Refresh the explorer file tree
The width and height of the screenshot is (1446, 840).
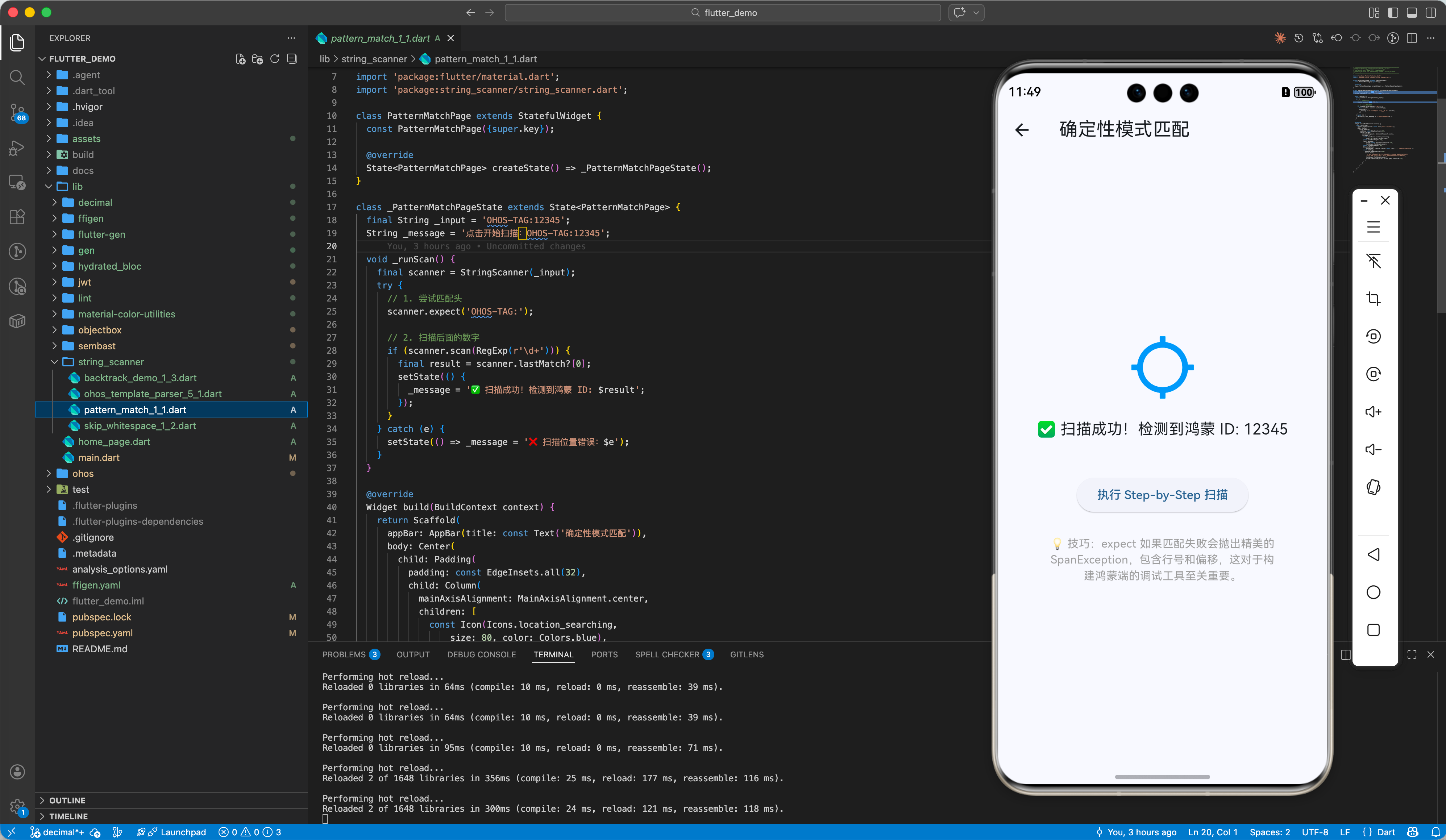[275, 59]
